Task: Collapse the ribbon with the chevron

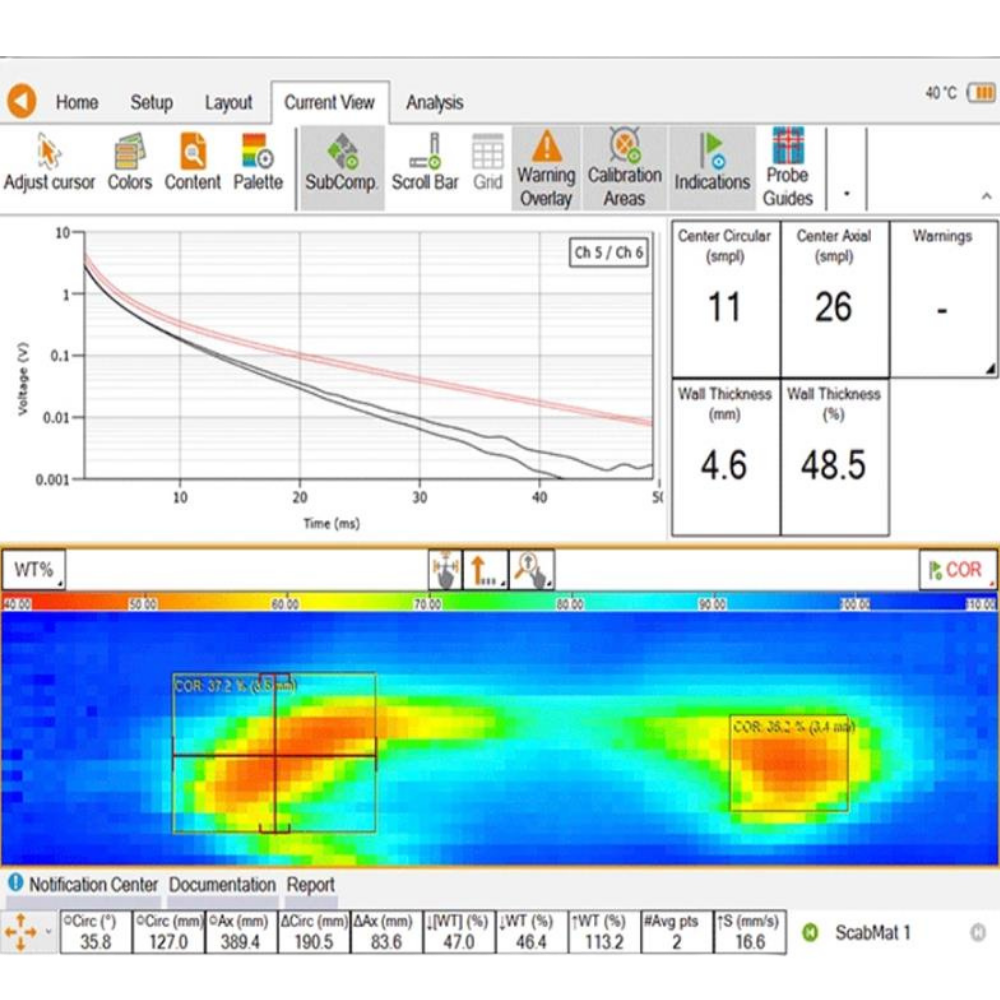Action: 986,197
